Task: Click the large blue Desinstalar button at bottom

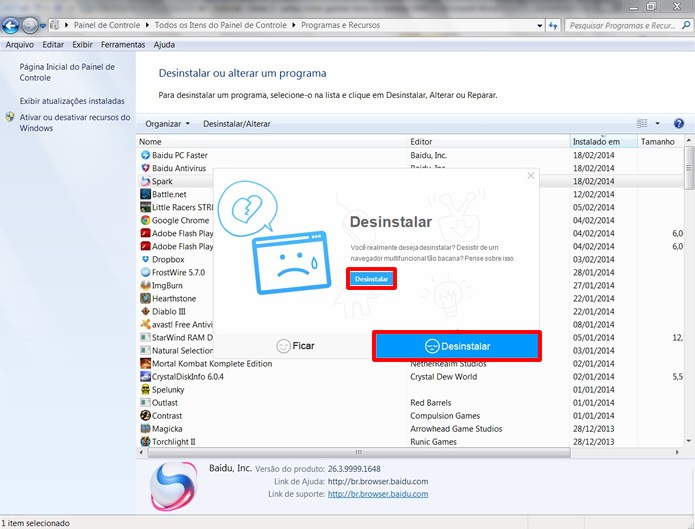Action: [457, 346]
